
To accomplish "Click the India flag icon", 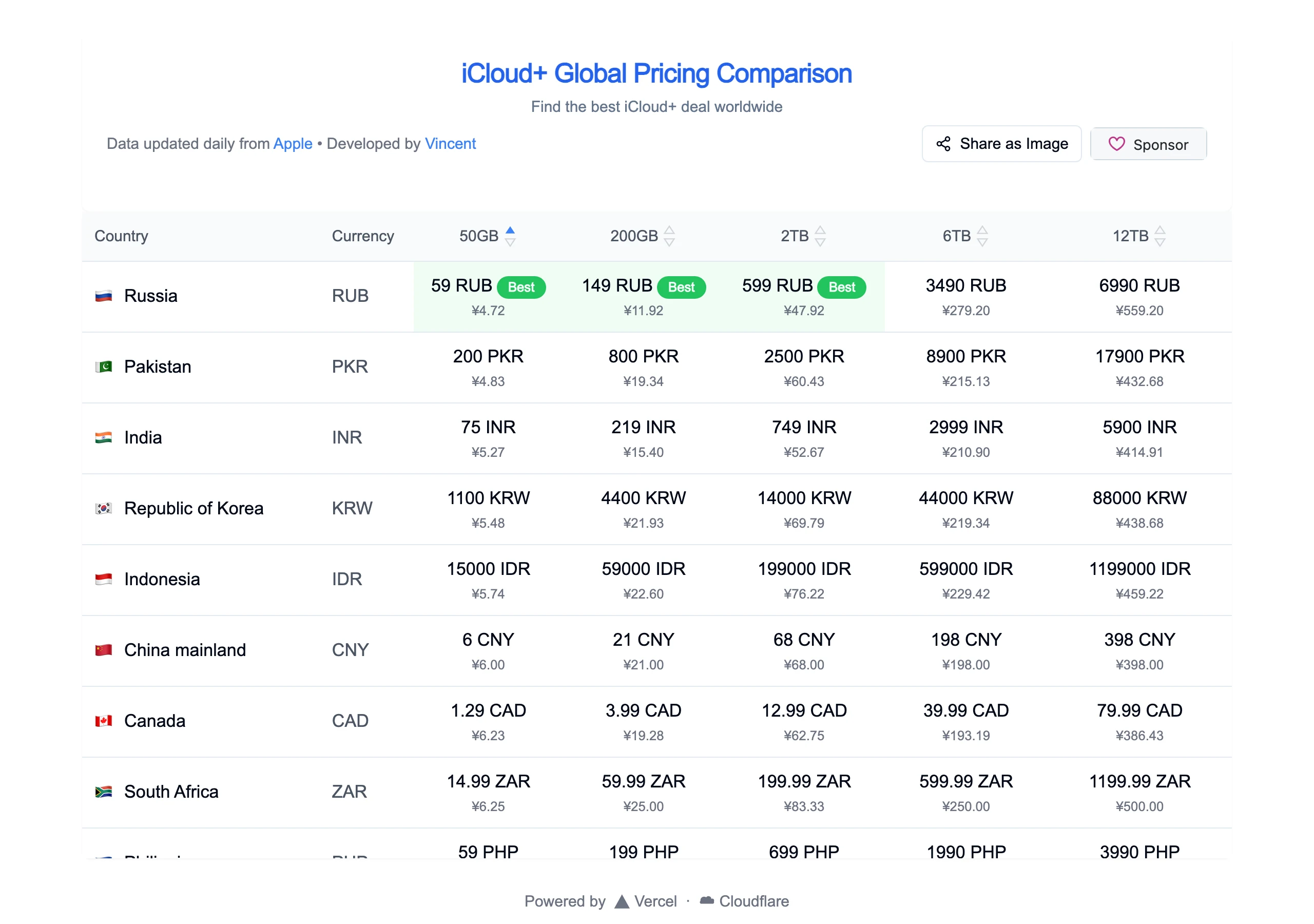I will [x=104, y=437].
